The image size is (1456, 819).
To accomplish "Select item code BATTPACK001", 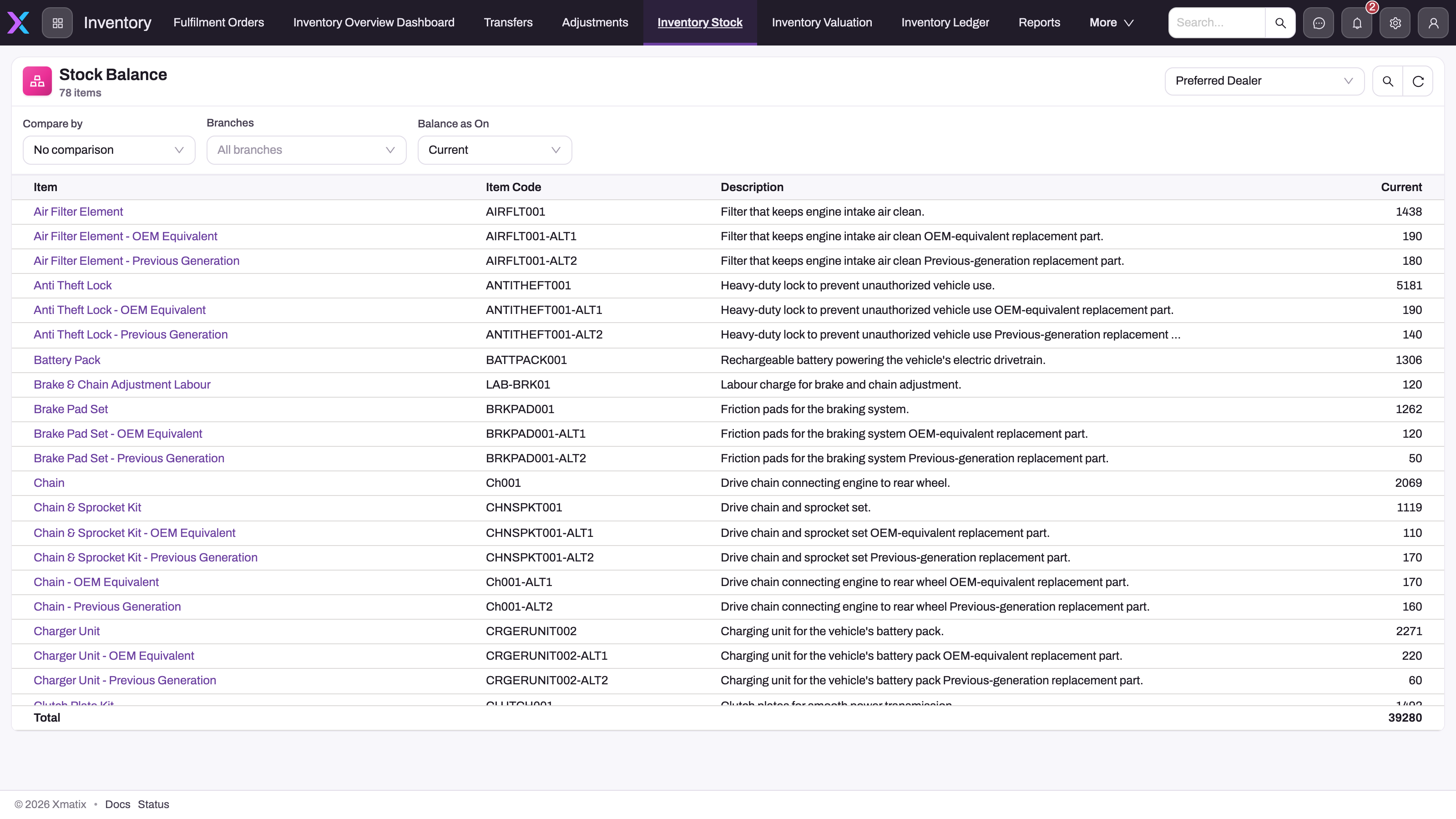I will click(526, 360).
